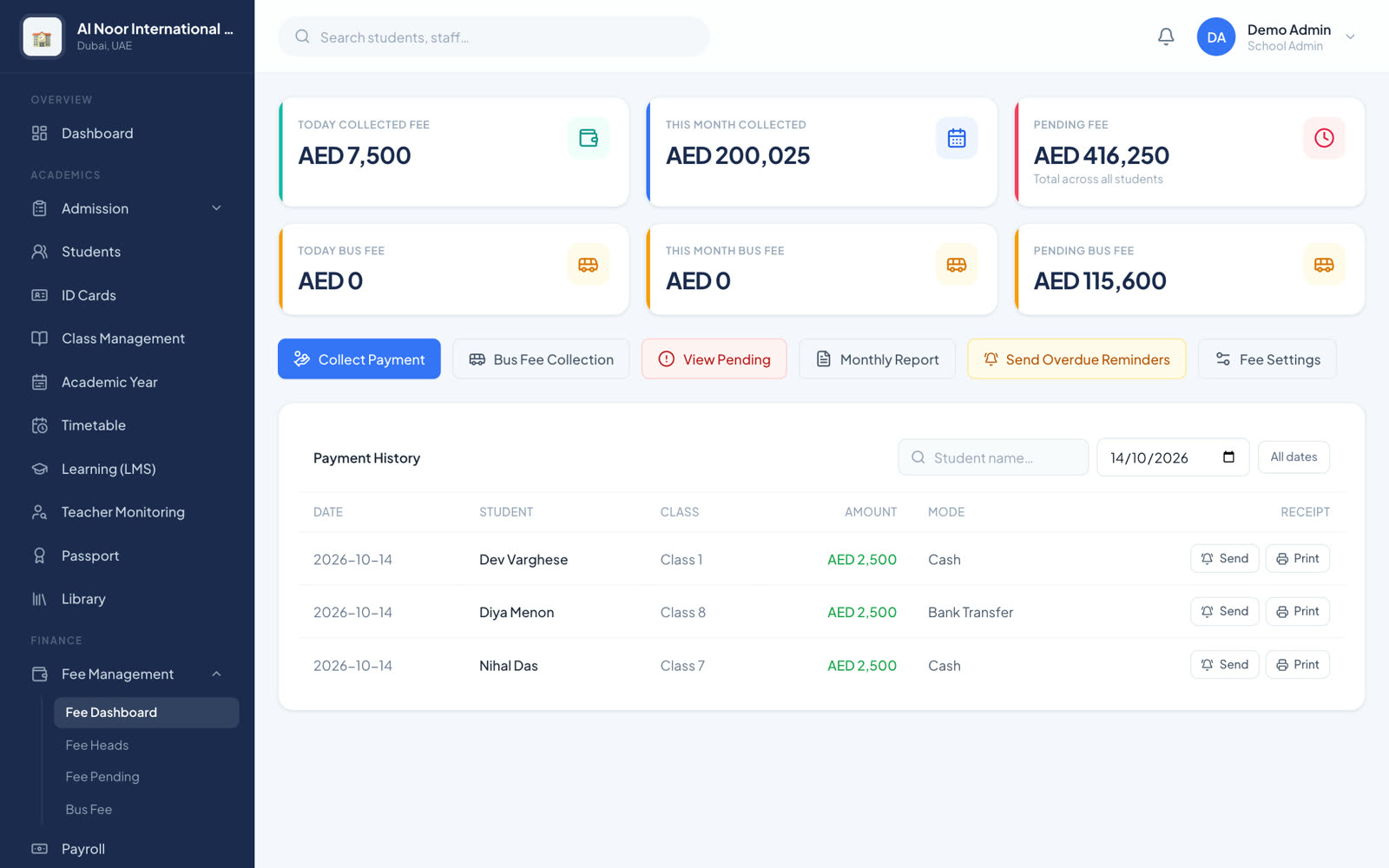Click bus icon on Pending Bus Fee card
The height and width of the screenshot is (868, 1389).
pos(1324,265)
